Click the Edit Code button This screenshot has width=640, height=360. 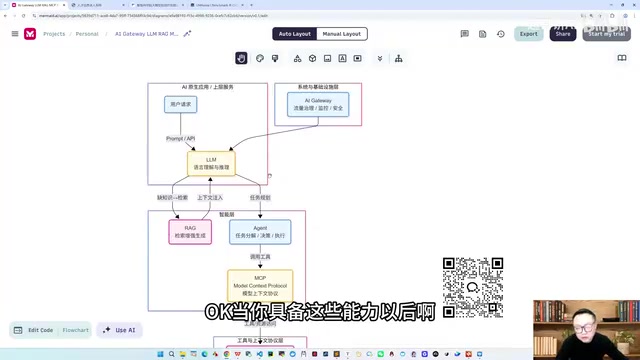[33, 330]
